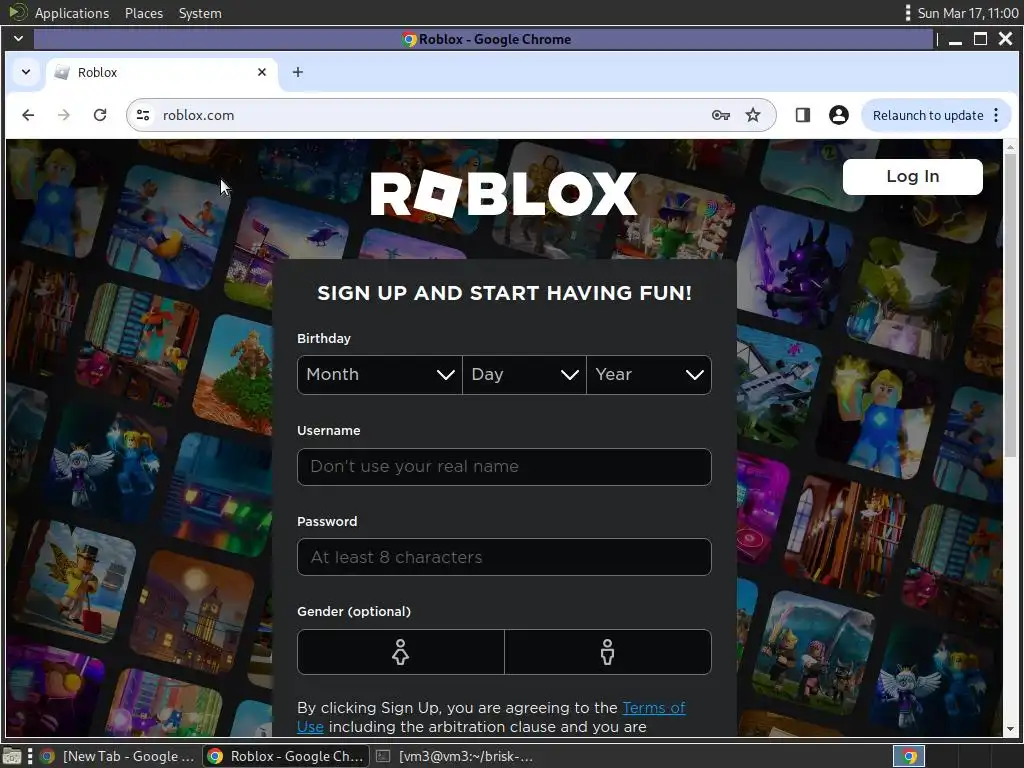The image size is (1024, 768).
Task: Toggle Chrome side panel icon
Action: (x=803, y=115)
